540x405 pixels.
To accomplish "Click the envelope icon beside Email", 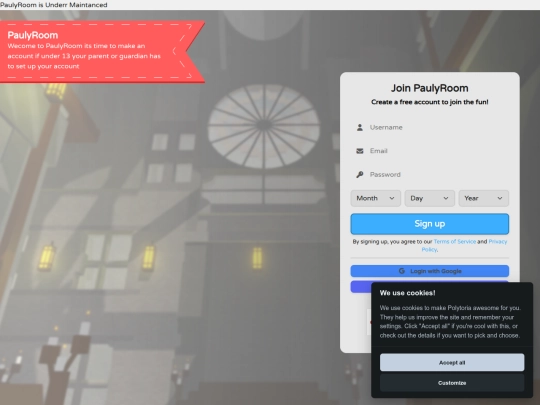I will 360,151.
